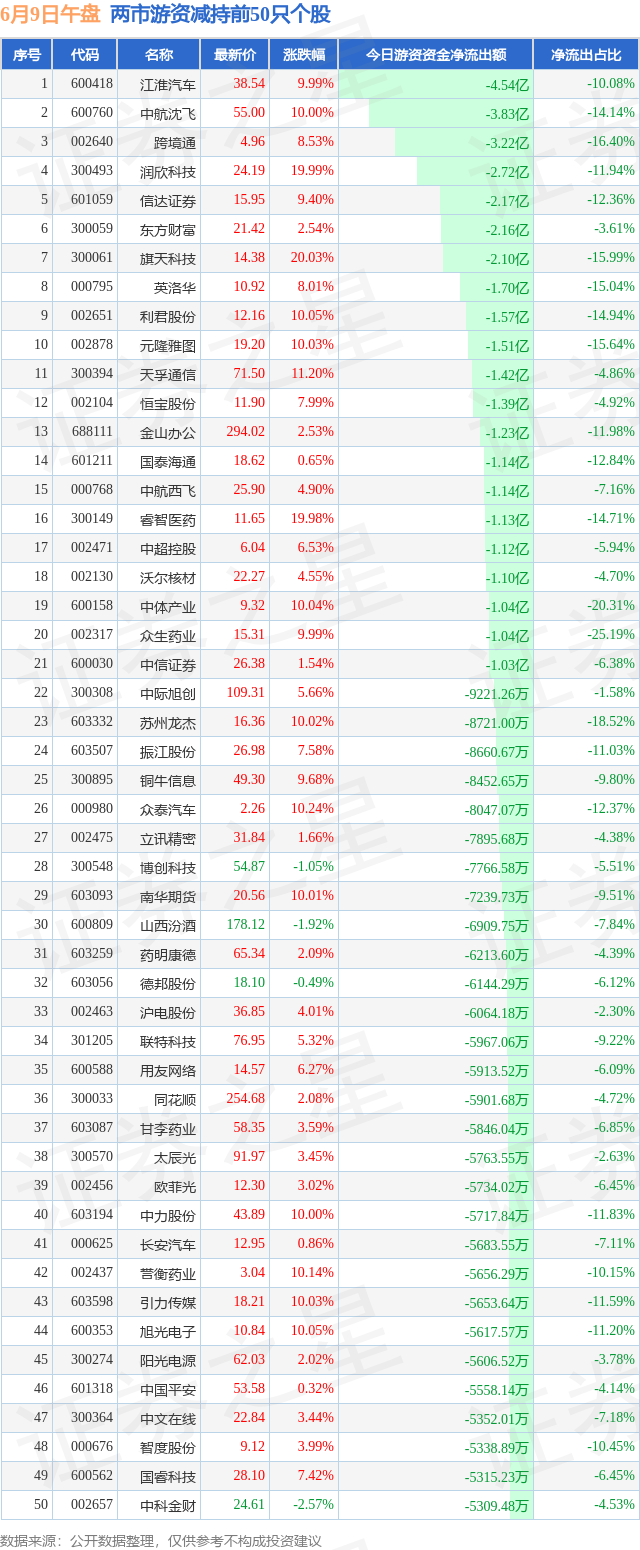
Task: Select the stock name 沃尔核材
Action: click(x=168, y=578)
